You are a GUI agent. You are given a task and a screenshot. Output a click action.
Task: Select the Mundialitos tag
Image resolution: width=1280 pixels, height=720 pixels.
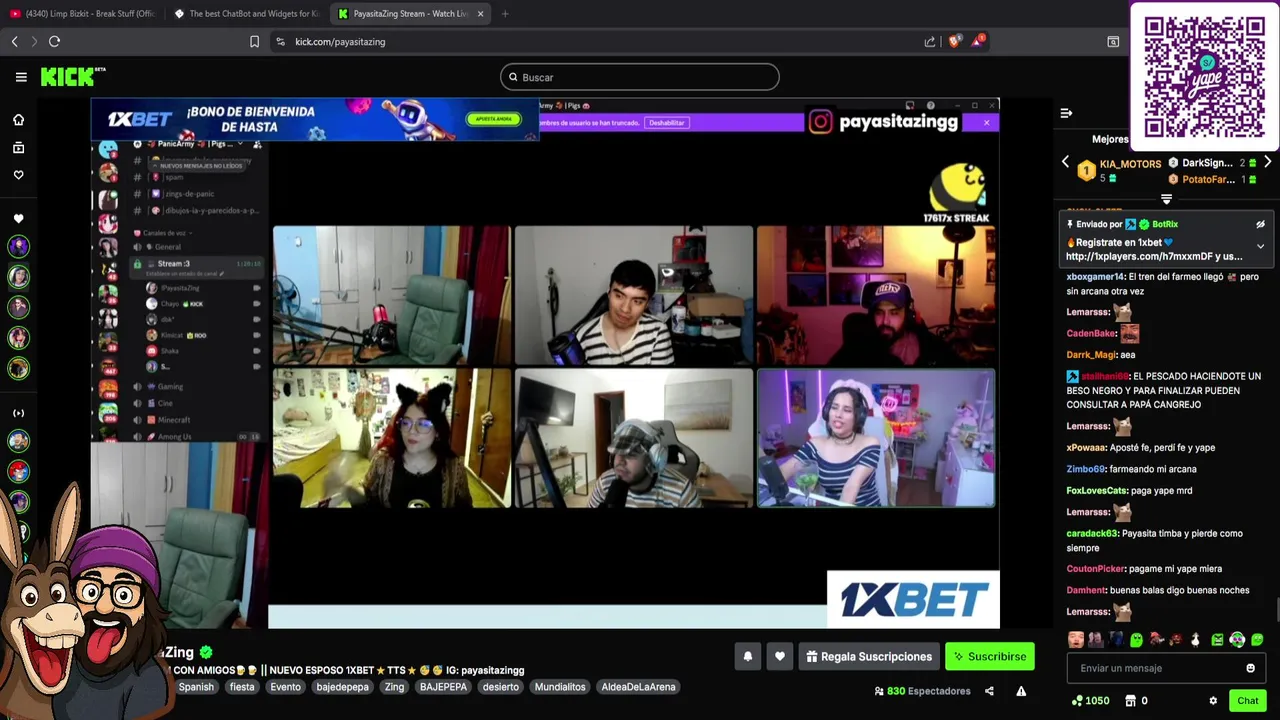pyautogui.click(x=560, y=687)
